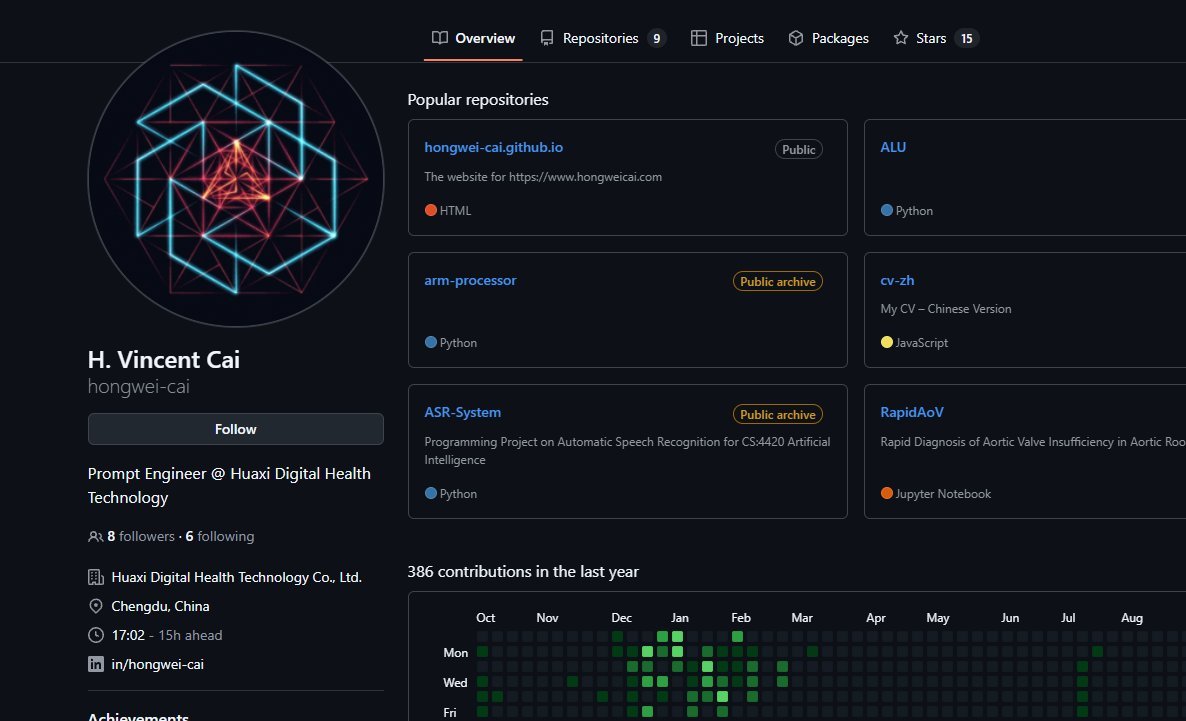Go to the Projects tab
1186x721 pixels.
pos(728,38)
